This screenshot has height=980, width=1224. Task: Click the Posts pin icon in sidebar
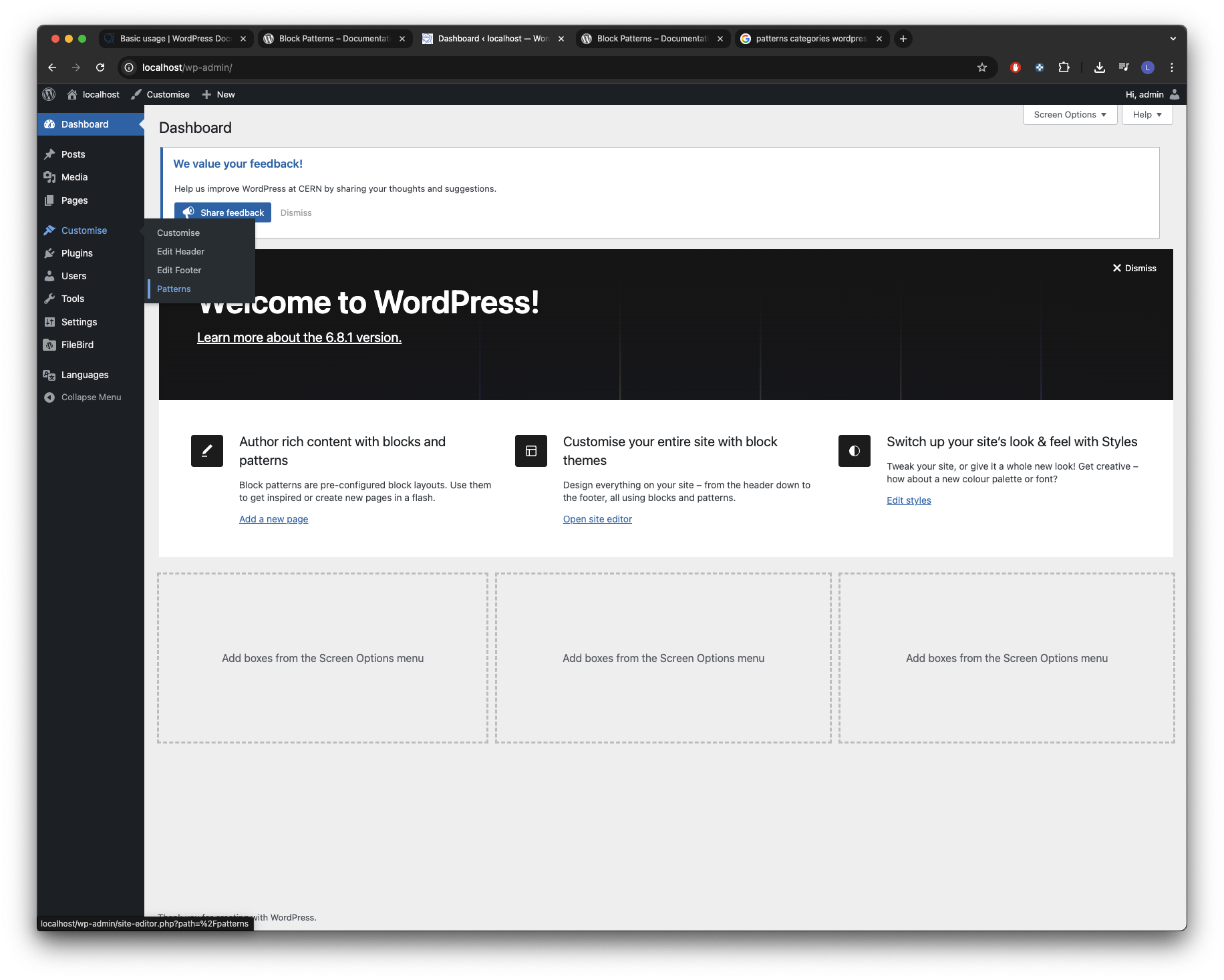tap(49, 154)
